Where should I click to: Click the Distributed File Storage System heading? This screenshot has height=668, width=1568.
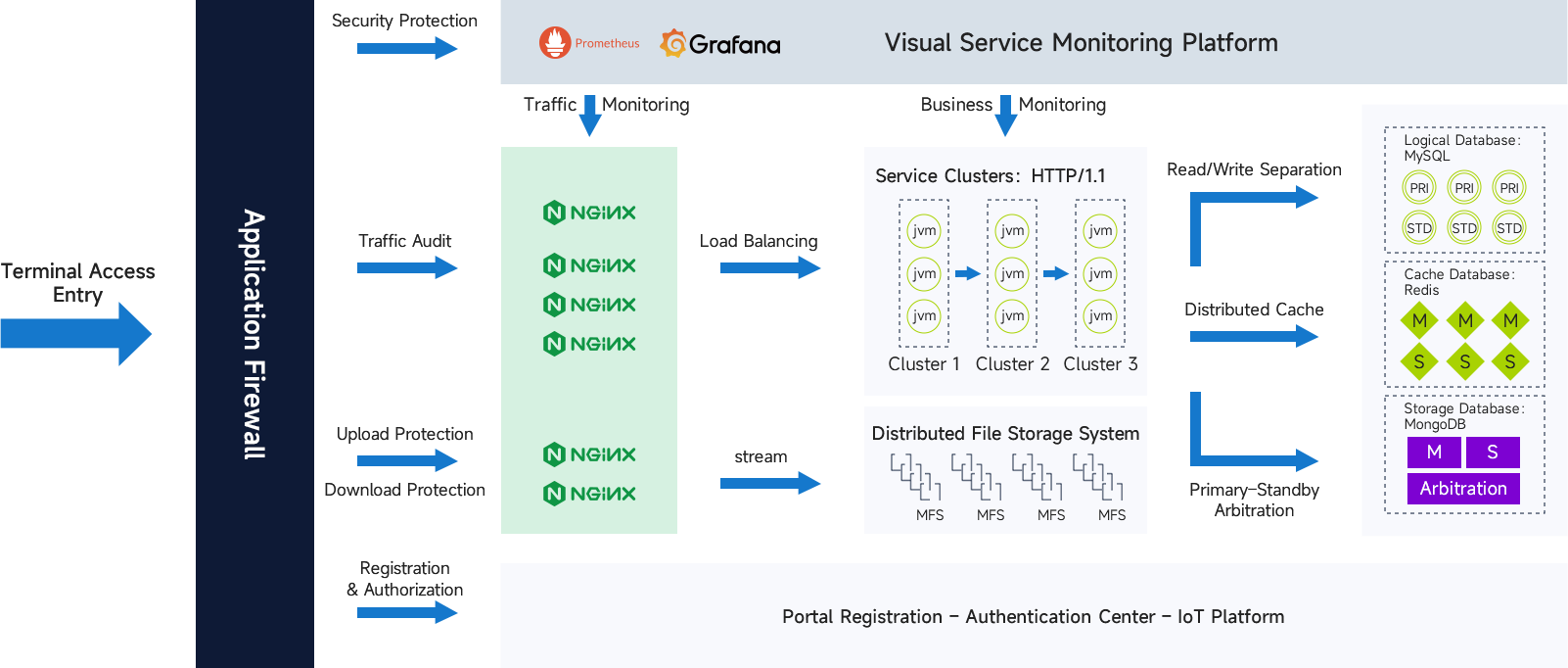[1005, 434]
